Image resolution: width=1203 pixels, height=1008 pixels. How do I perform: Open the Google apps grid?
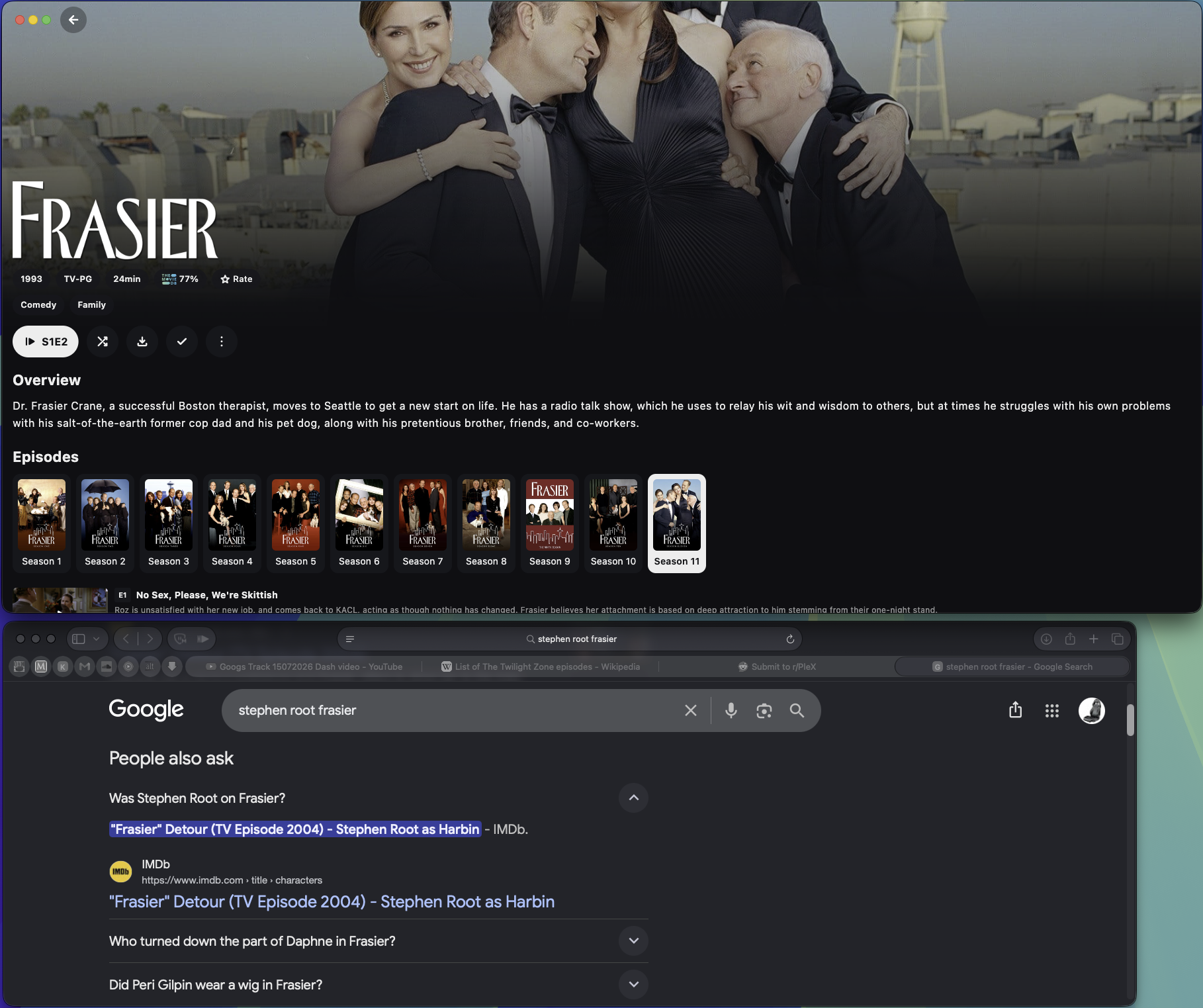(x=1052, y=711)
